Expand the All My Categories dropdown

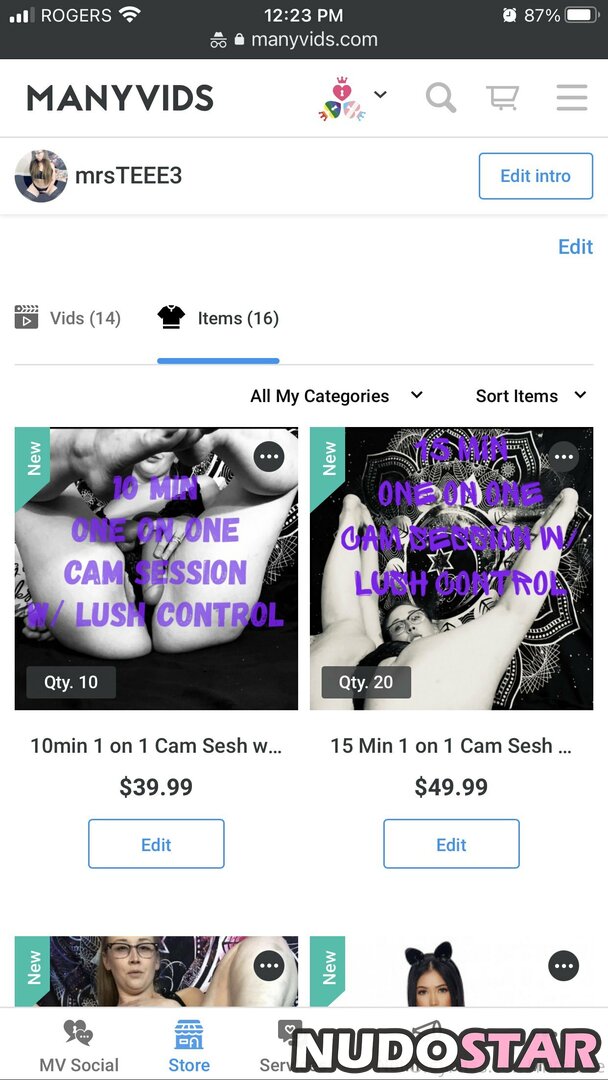pyautogui.click(x=336, y=396)
